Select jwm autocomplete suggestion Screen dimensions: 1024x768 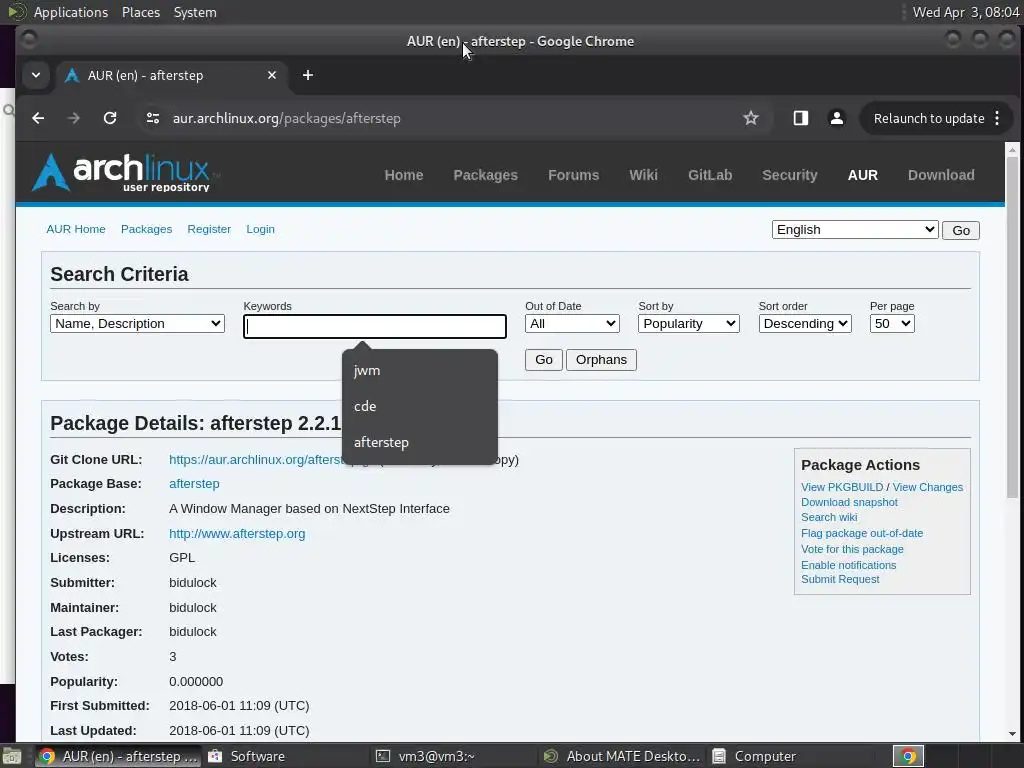coord(419,370)
